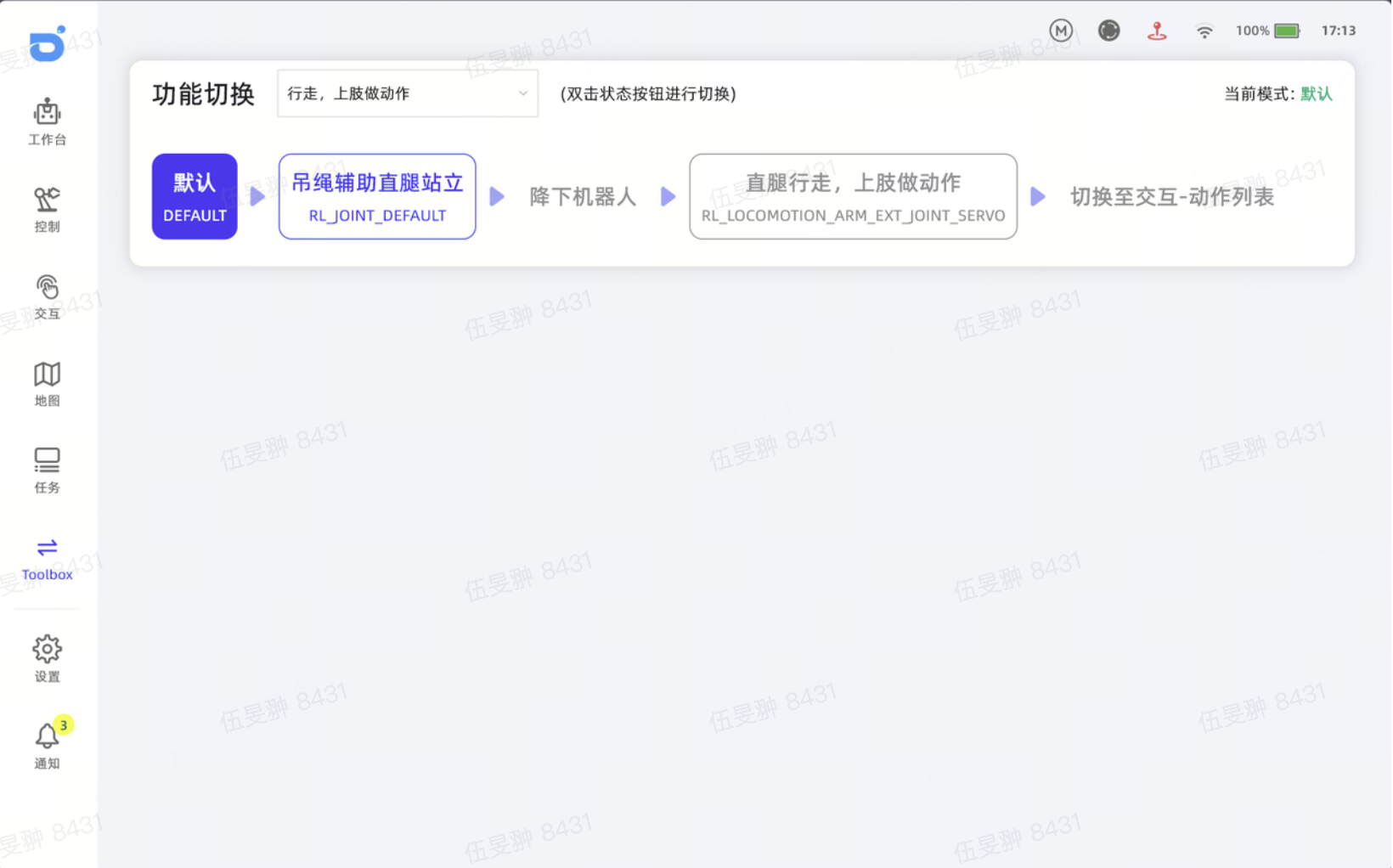Click the red joystick icon in status bar

pos(1157,30)
